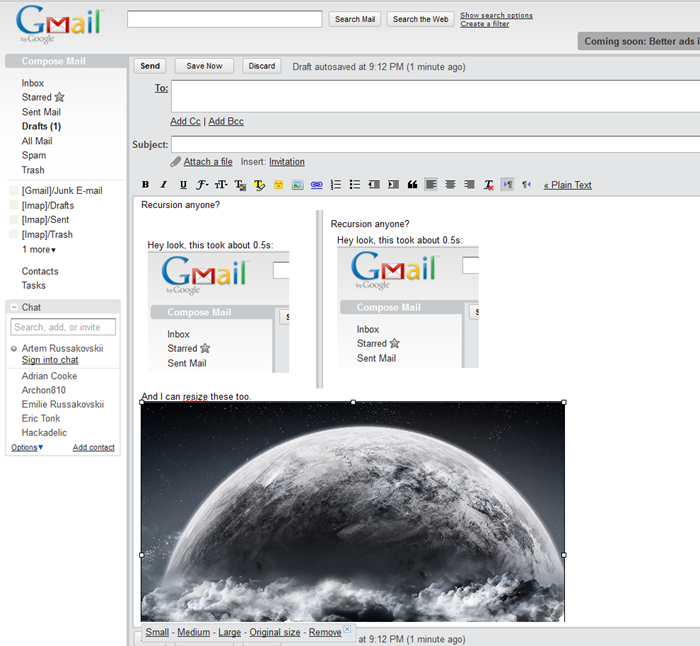Click Compose Mail
This screenshot has width=700, height=646.
coord(54,61)
